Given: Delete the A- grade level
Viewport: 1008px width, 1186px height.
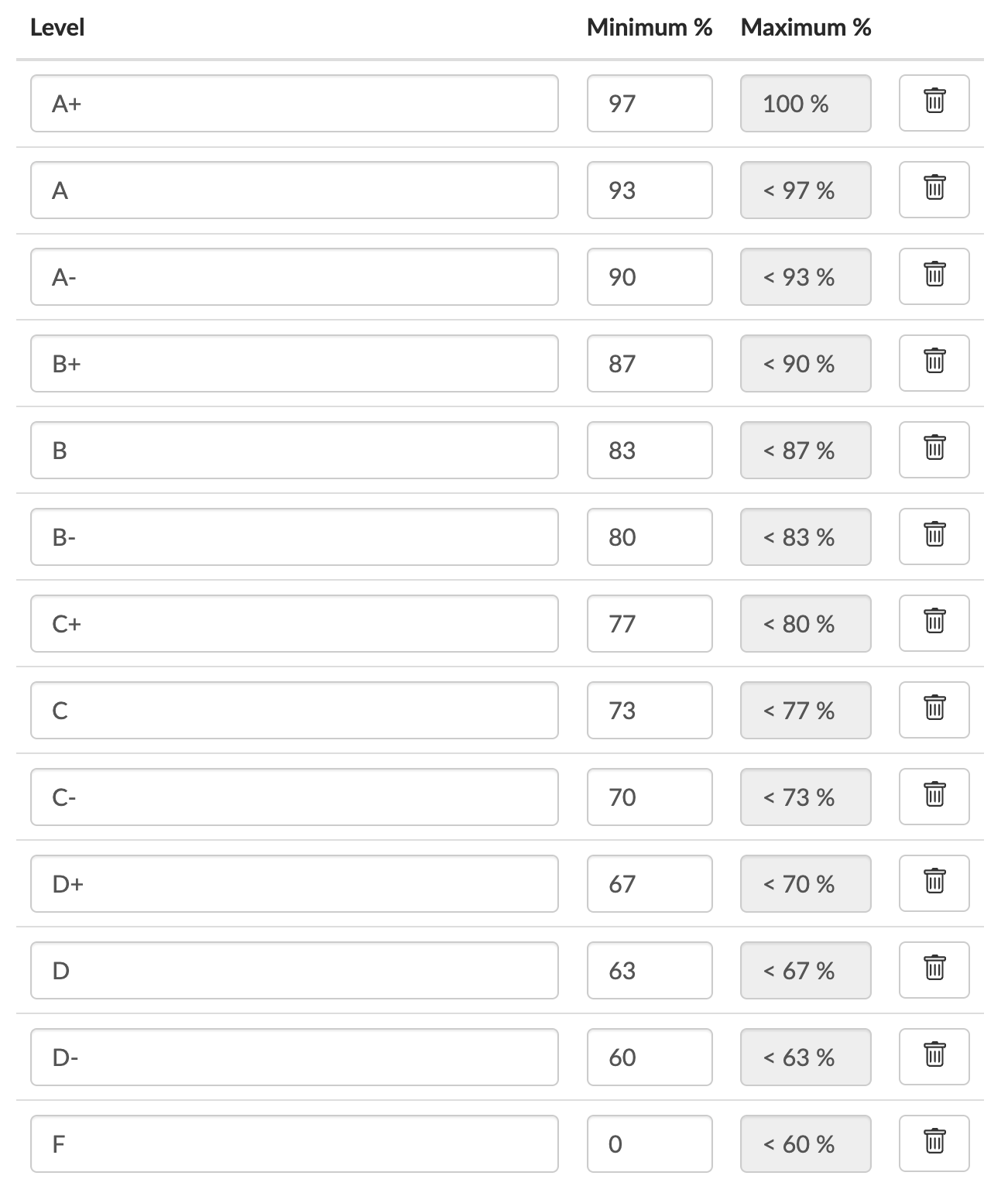Looking at the screenshot, I should [x=934, y=276].
